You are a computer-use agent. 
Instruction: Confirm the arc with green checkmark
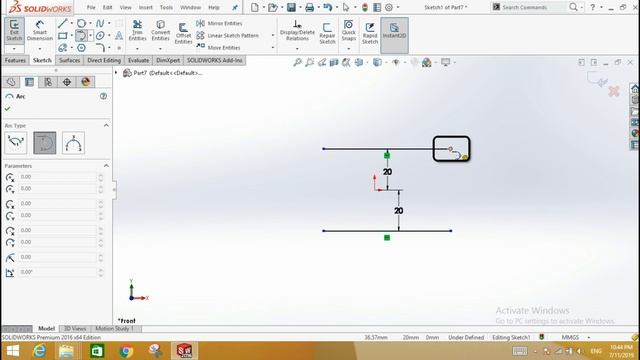click(x=7, y=109)
